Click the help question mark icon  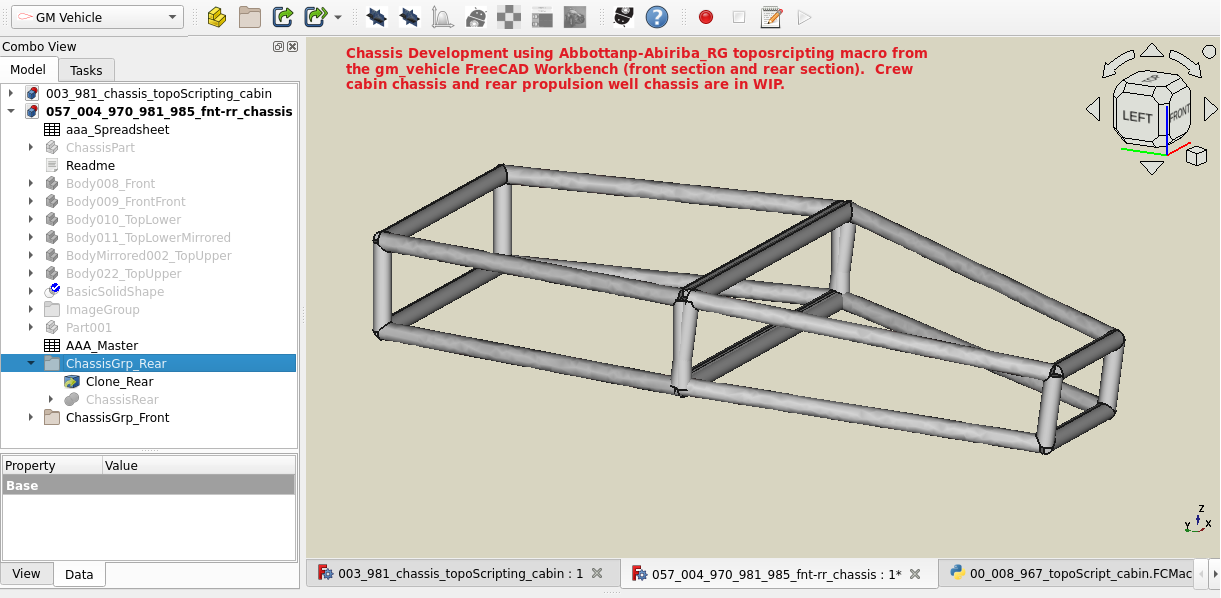656,17
